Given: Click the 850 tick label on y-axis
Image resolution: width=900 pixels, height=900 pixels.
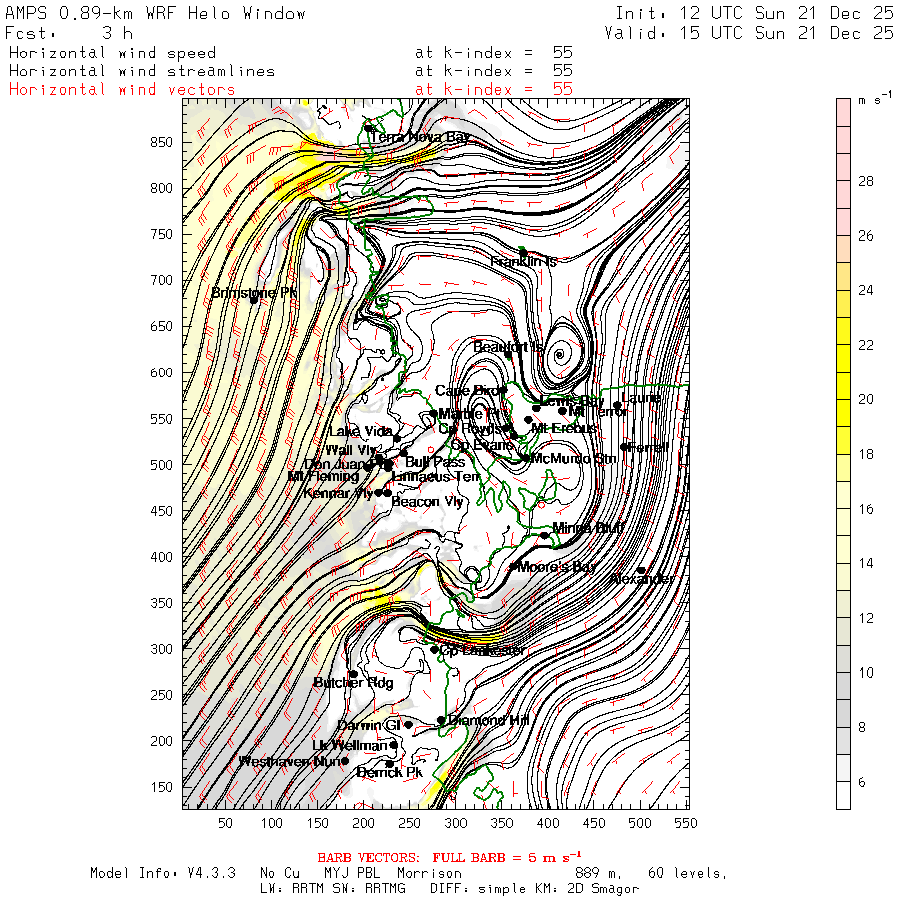Looking at the screenshot, I should pyautogui.click(x=161, y=142).
